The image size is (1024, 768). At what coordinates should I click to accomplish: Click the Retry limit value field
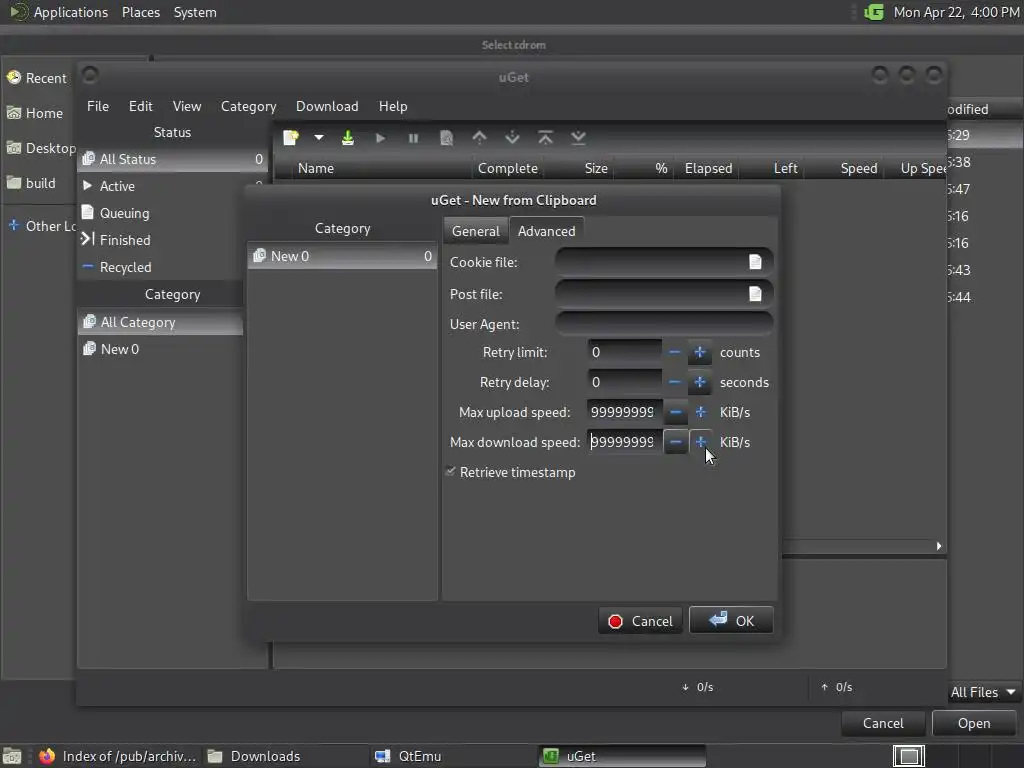coord(624,353)
